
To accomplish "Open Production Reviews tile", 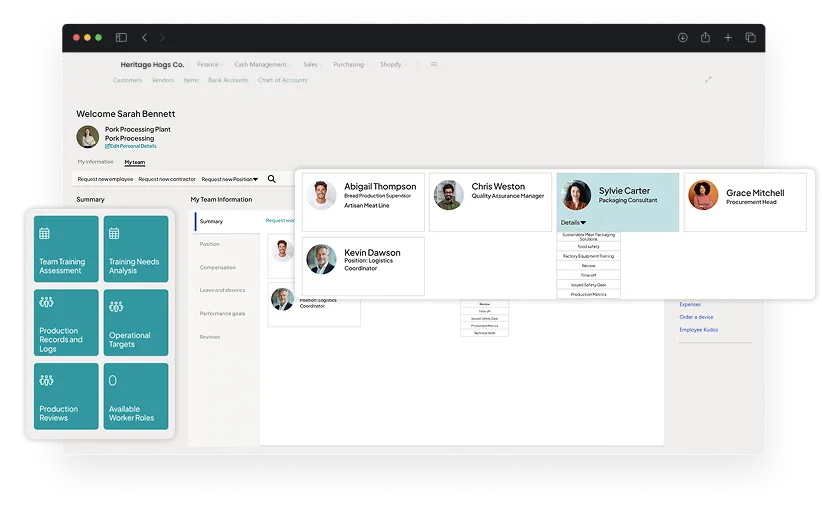I will click(66, 396).
